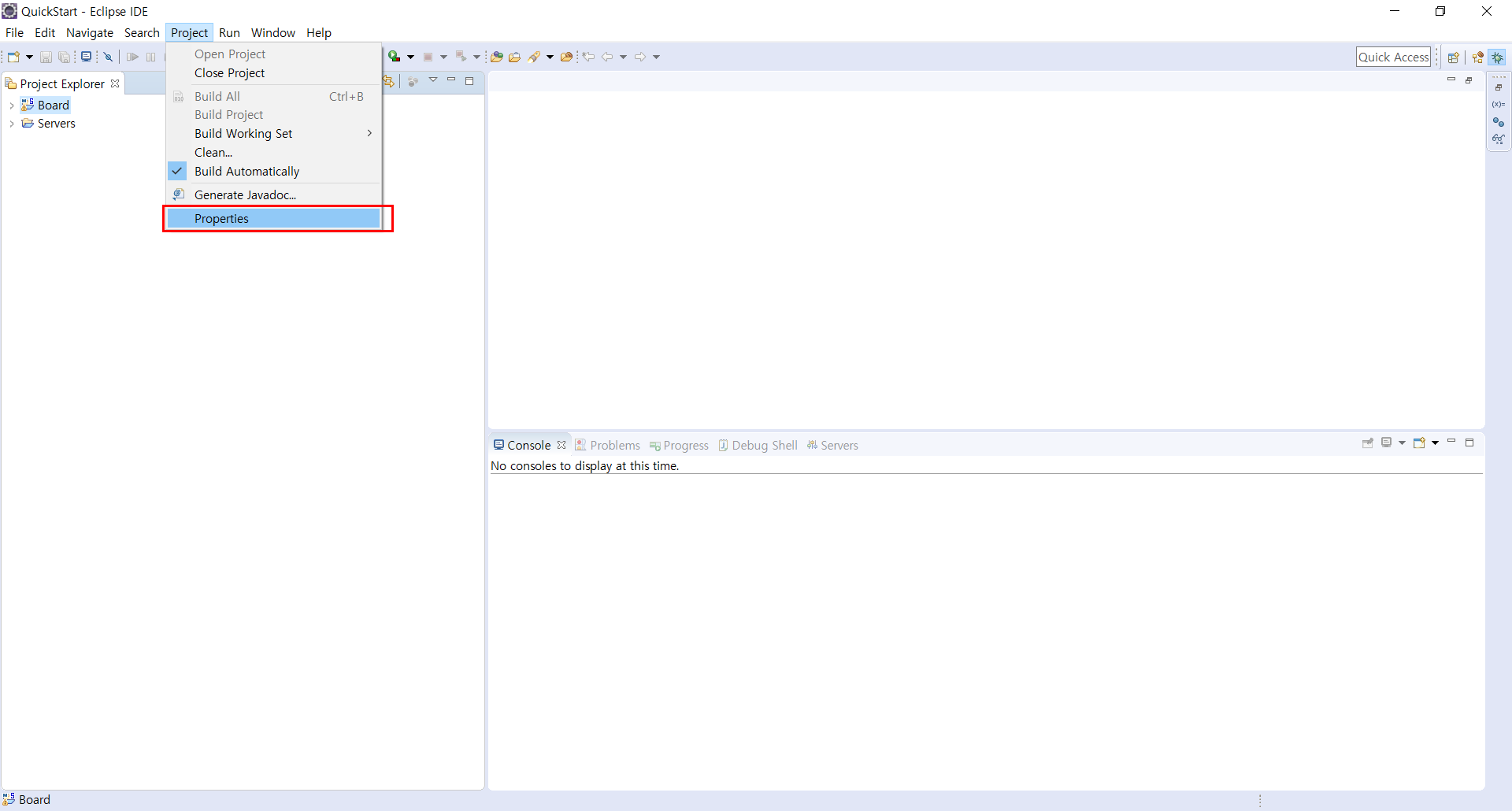Image resolution: width=1512 pixels, height=811 pixels.
Task: Open the External Tools dropdown arrow
Action: click(x=476, y=57)
